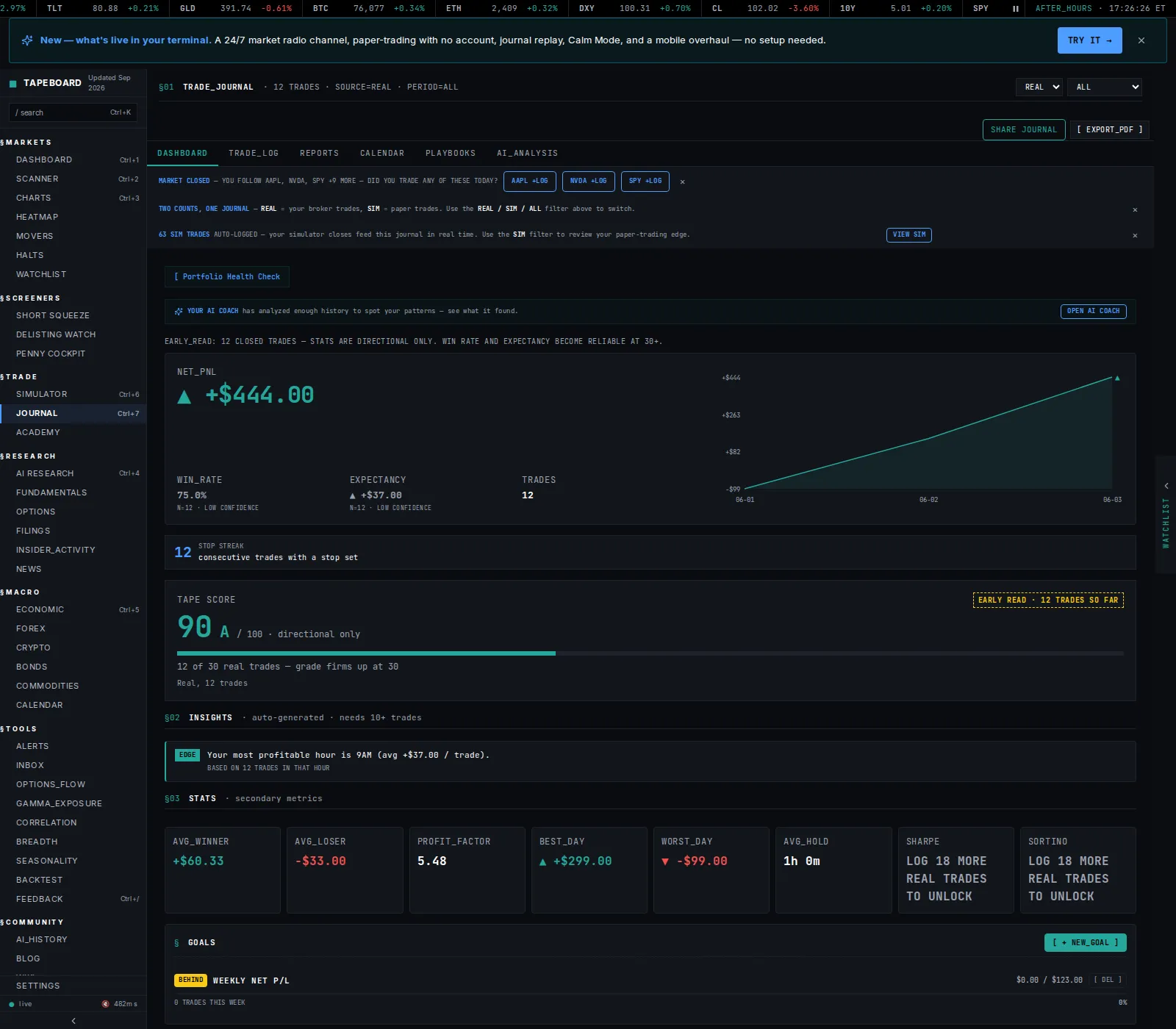Open the PLAYBOOKS tab
The height and width of the screenshot is (1029, 1176).
click(x=451, y=153)
